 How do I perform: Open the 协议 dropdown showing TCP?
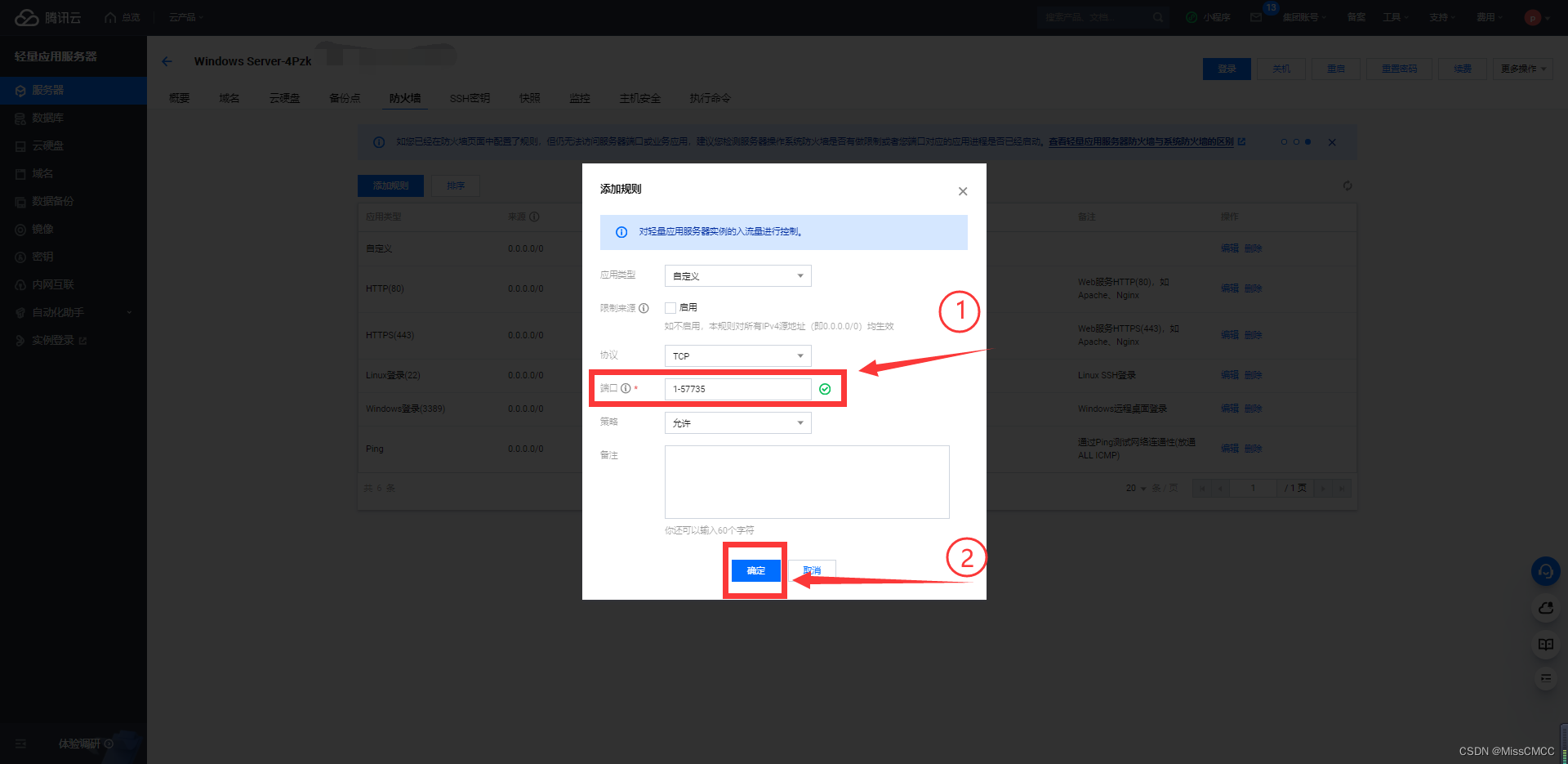pos(737,356)
